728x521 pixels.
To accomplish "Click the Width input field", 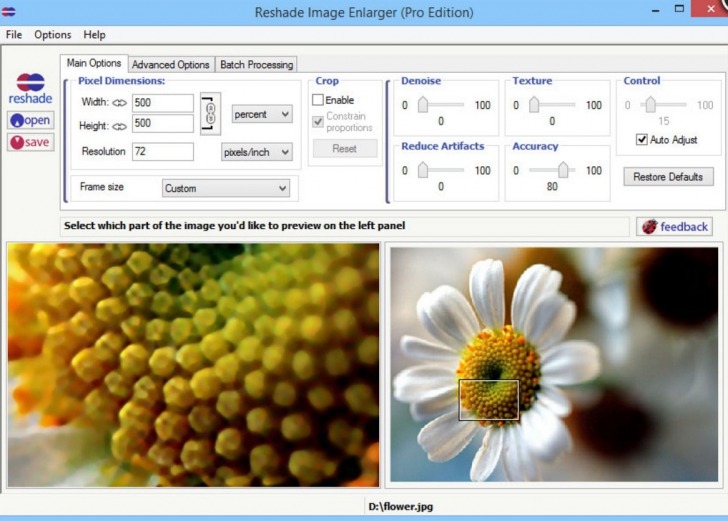I will [x=162, y=103].
